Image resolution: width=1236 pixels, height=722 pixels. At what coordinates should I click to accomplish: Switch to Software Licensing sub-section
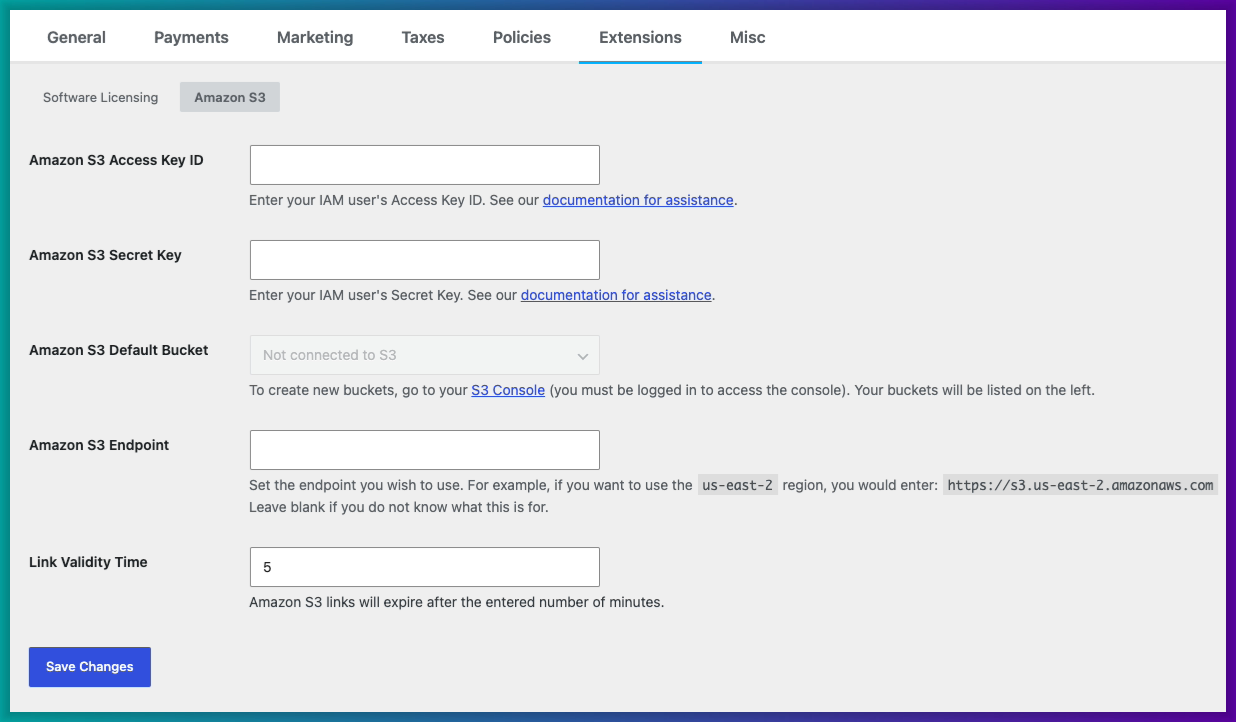click(x=100, y=97)
